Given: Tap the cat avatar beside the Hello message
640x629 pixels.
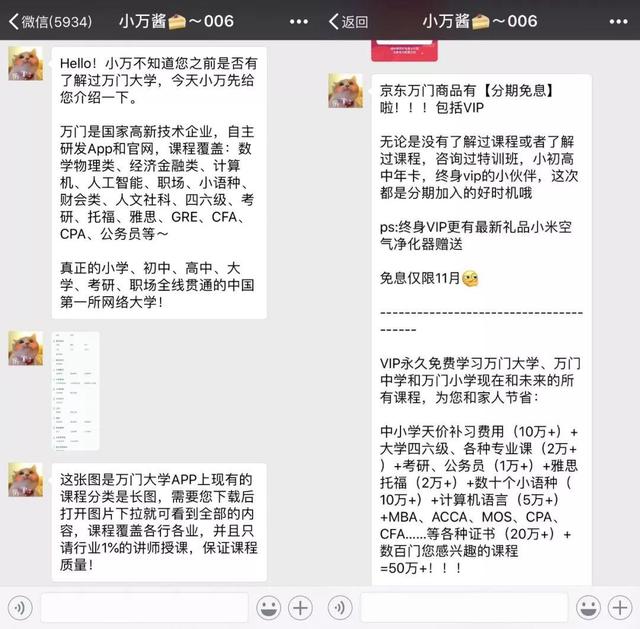Looking at the screenshot, I should (26, 63).
